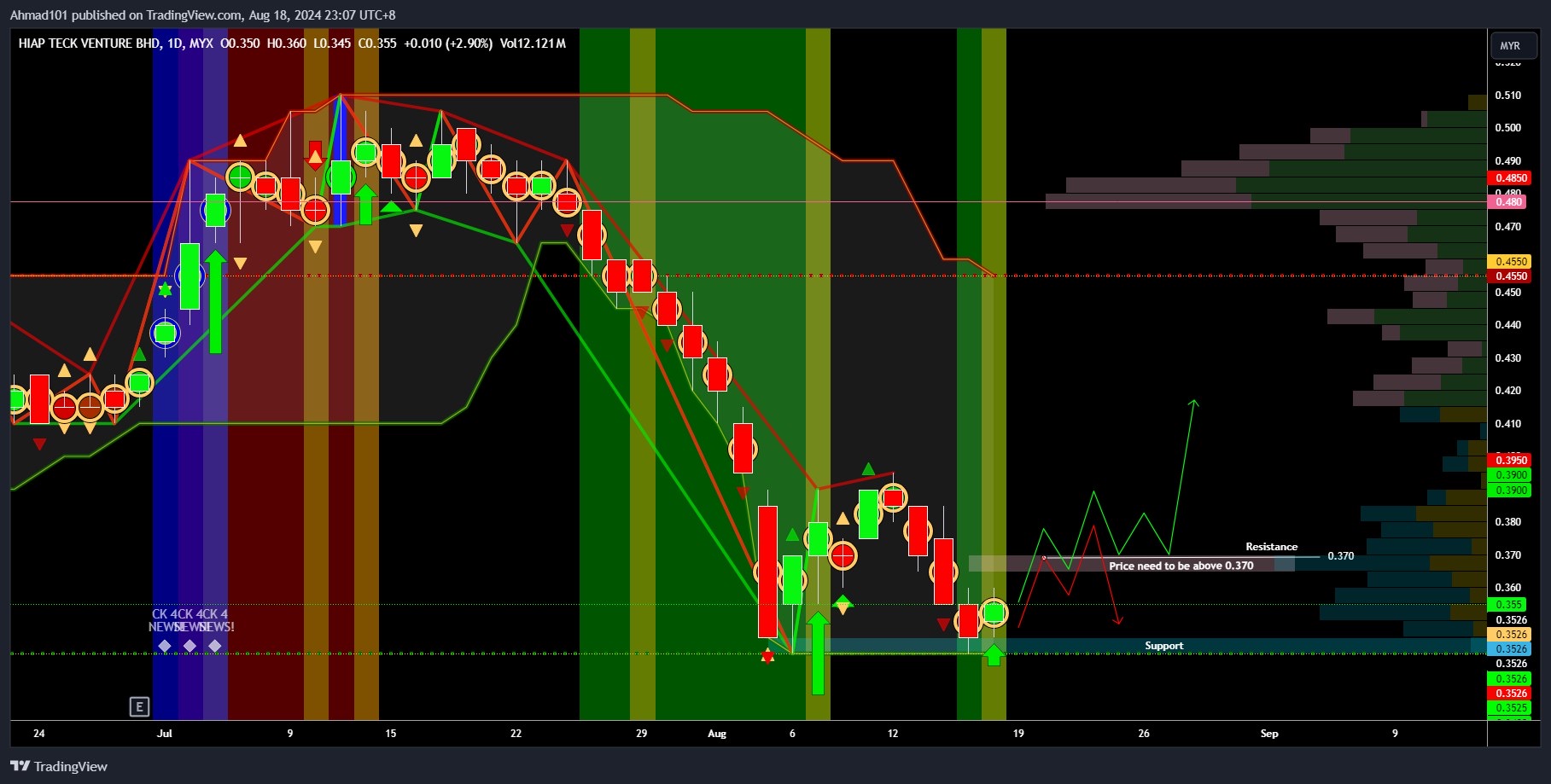Click the green 0.3525 price label
Viewport: 1551px width, 784px height.
(1510, 708)
